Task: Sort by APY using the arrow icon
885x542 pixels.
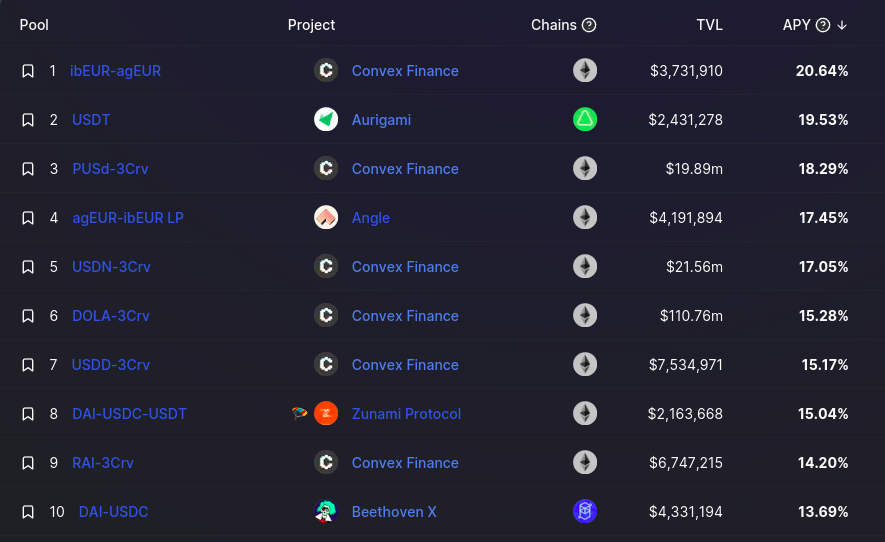Action: pyautogui.click(x=842, y=25)
